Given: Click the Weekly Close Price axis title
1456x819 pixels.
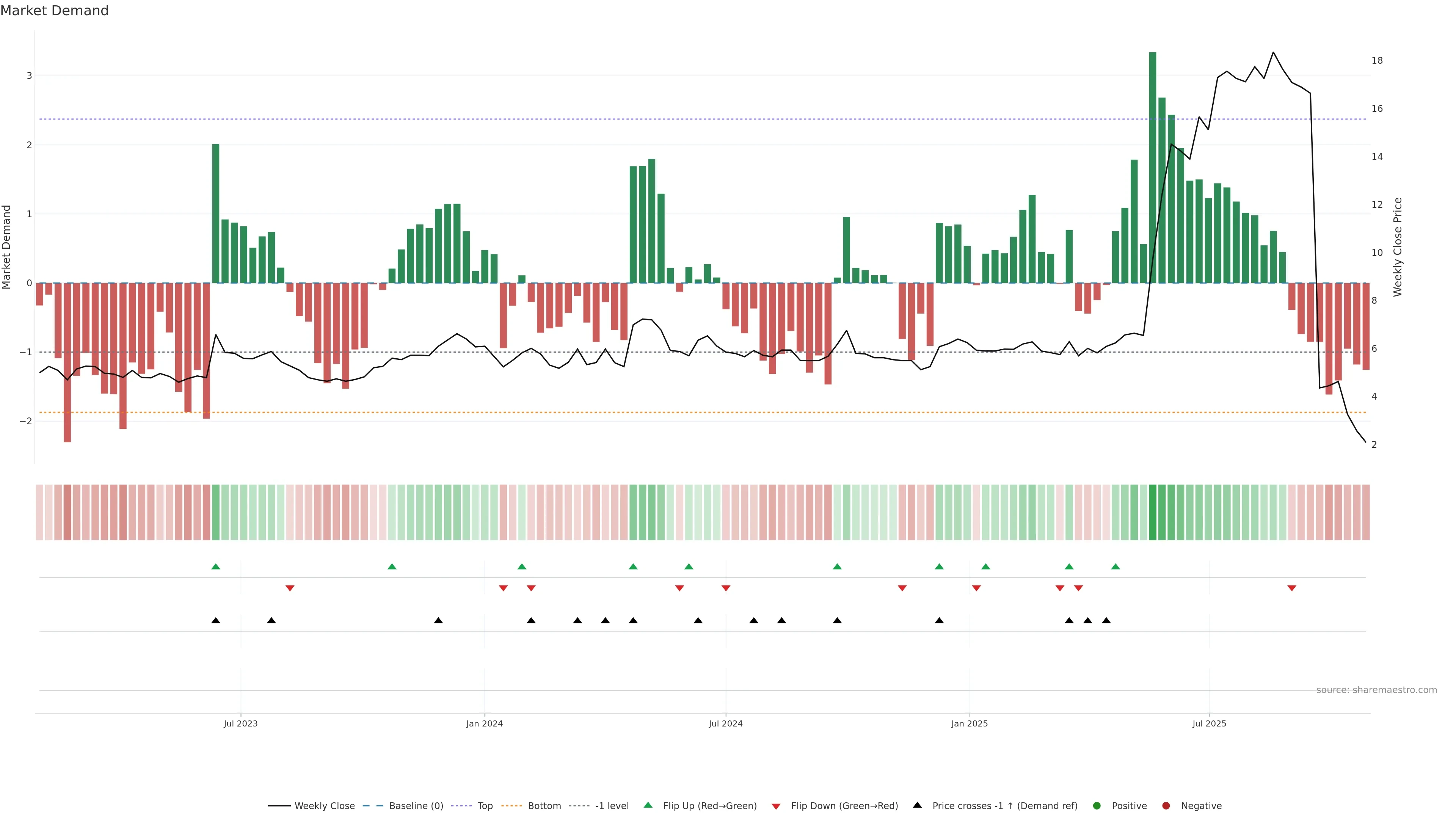Looking at the screenshot, I should 1398,247.
